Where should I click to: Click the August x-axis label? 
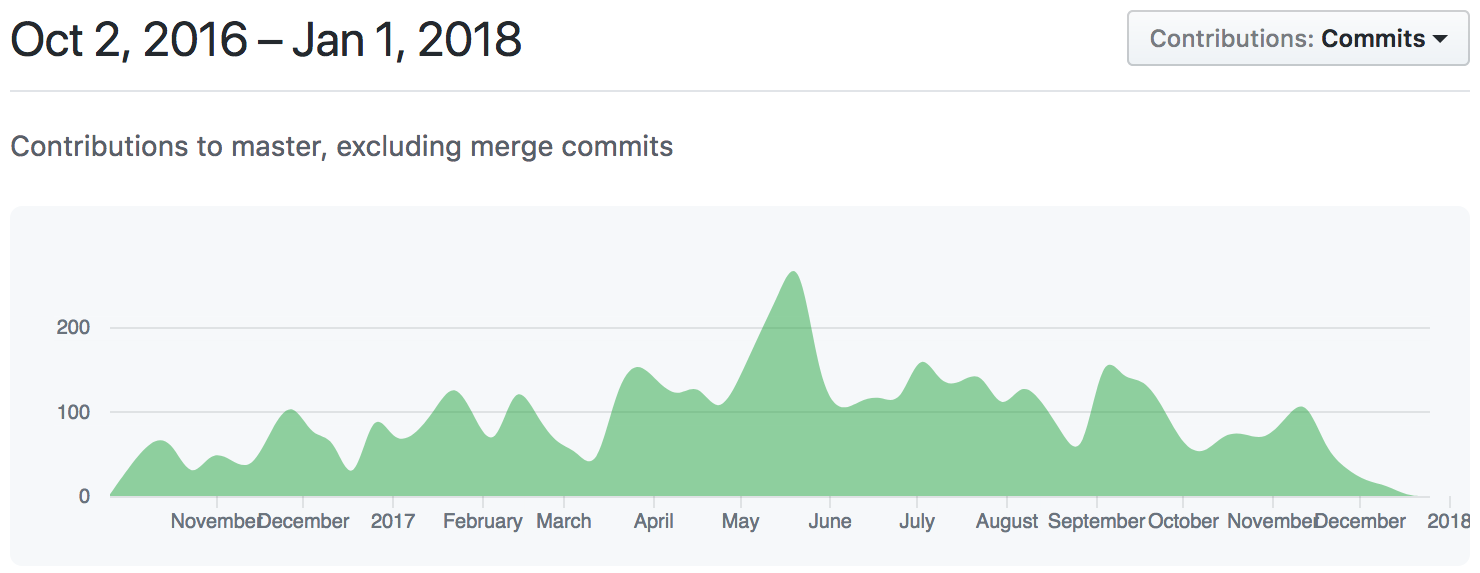click(x=1007, y=521)
